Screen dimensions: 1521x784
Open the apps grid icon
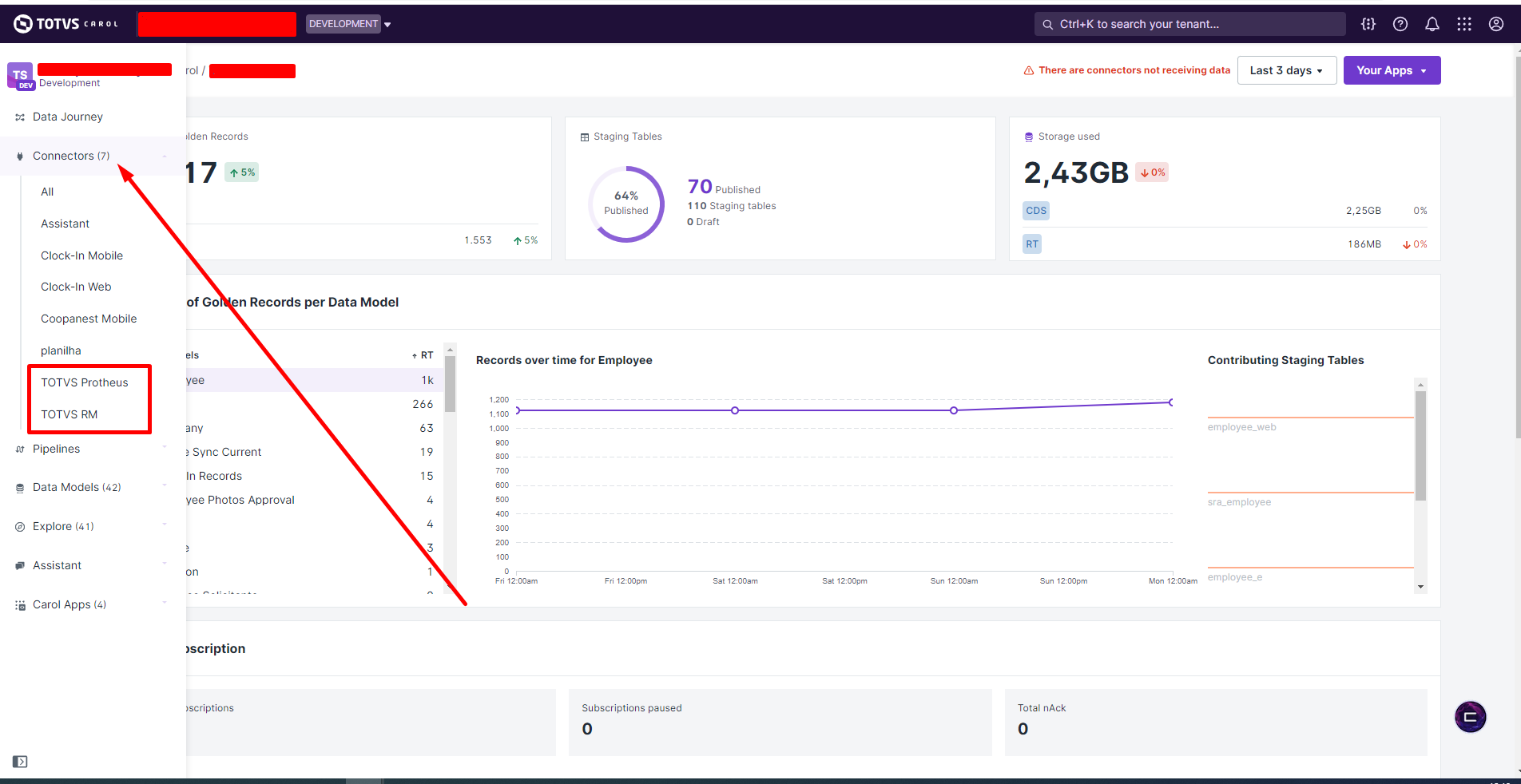(x=1464, y=24)
